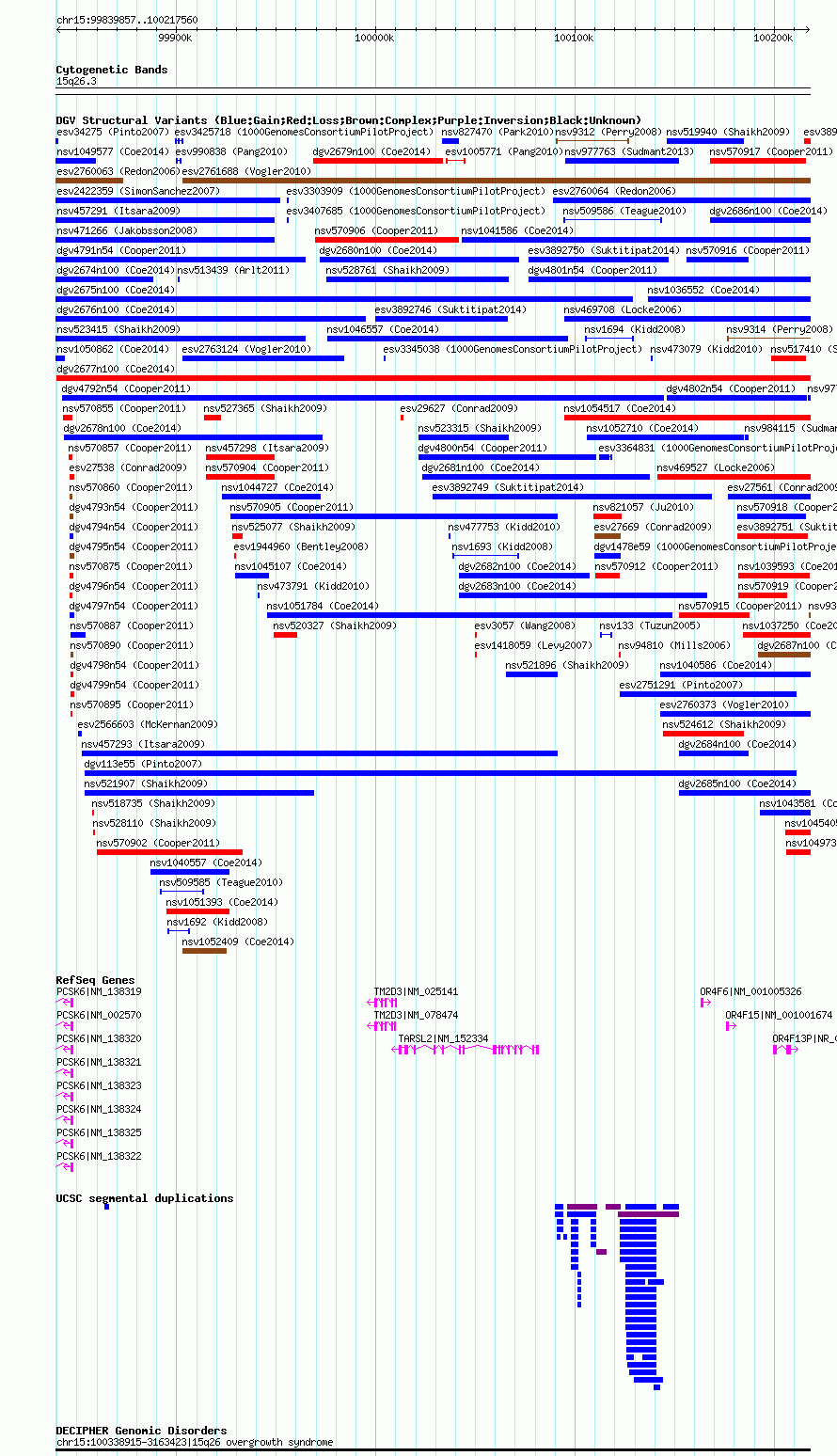Open the DECIPHER Genomic Disorders track title

click(141, 1431)
